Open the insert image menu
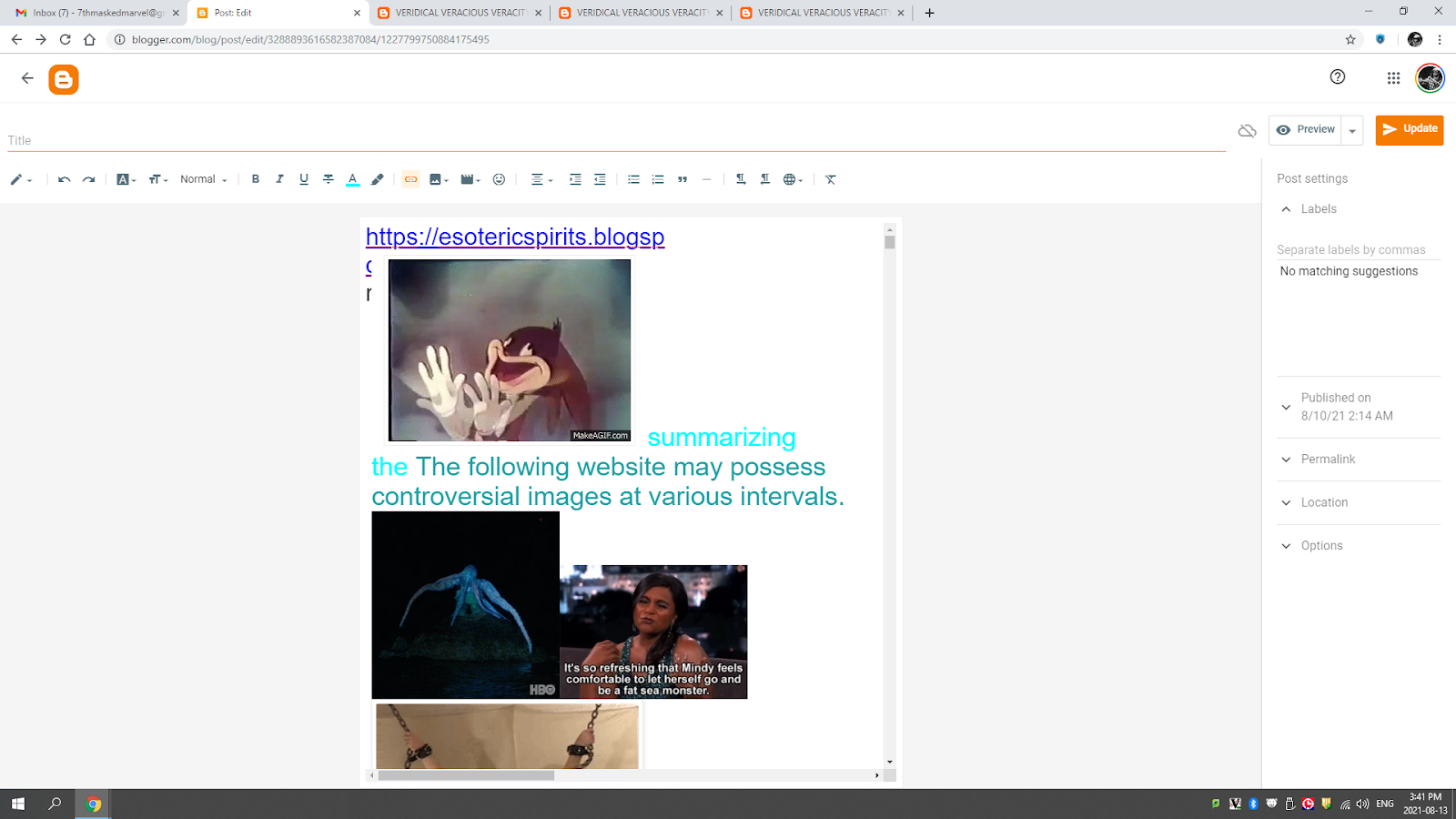This screenshot has width=1456, height=819. tap(439, 179)
